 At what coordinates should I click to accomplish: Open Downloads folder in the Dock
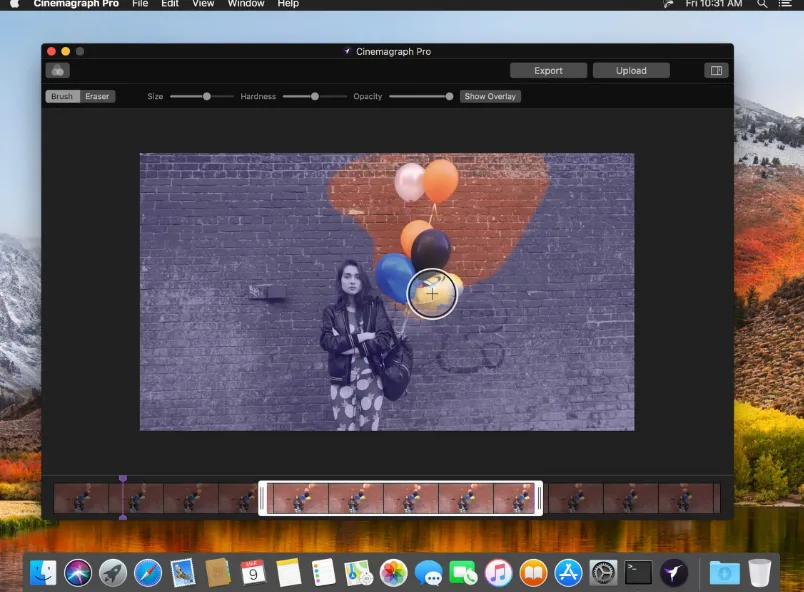[x=725, y=573]
